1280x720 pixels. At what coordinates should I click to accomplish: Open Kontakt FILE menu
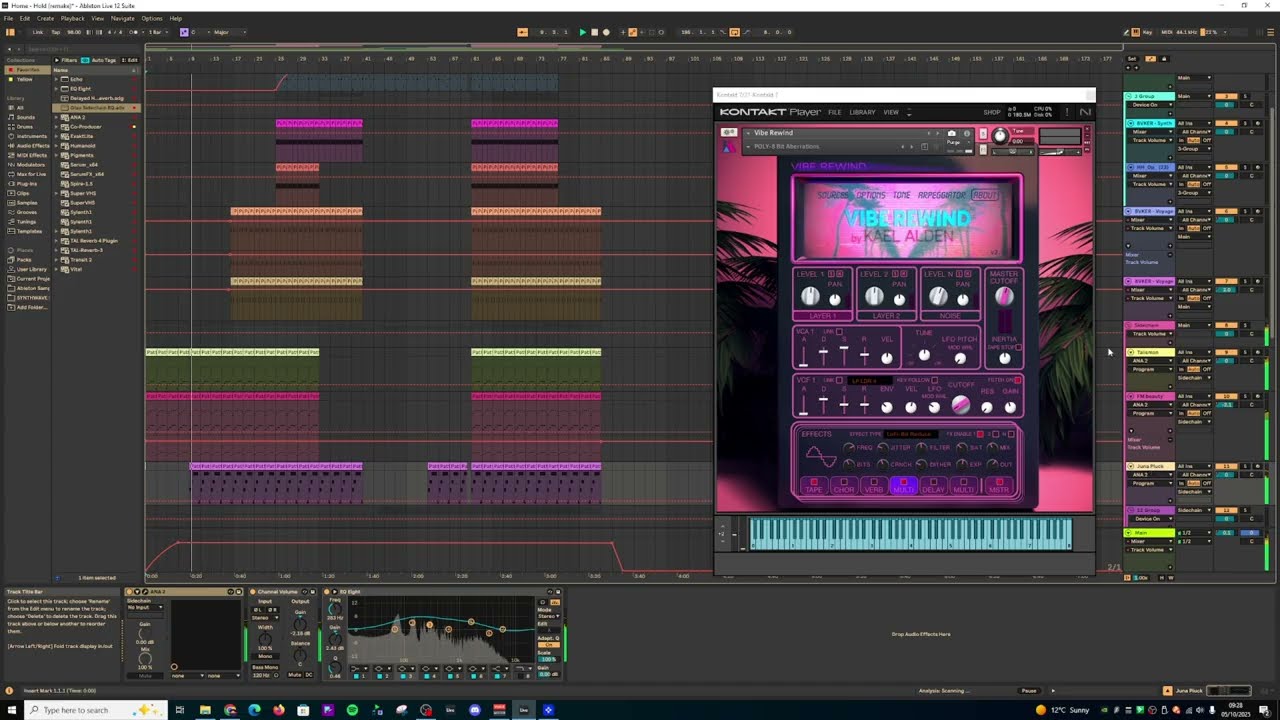(834, 112)
